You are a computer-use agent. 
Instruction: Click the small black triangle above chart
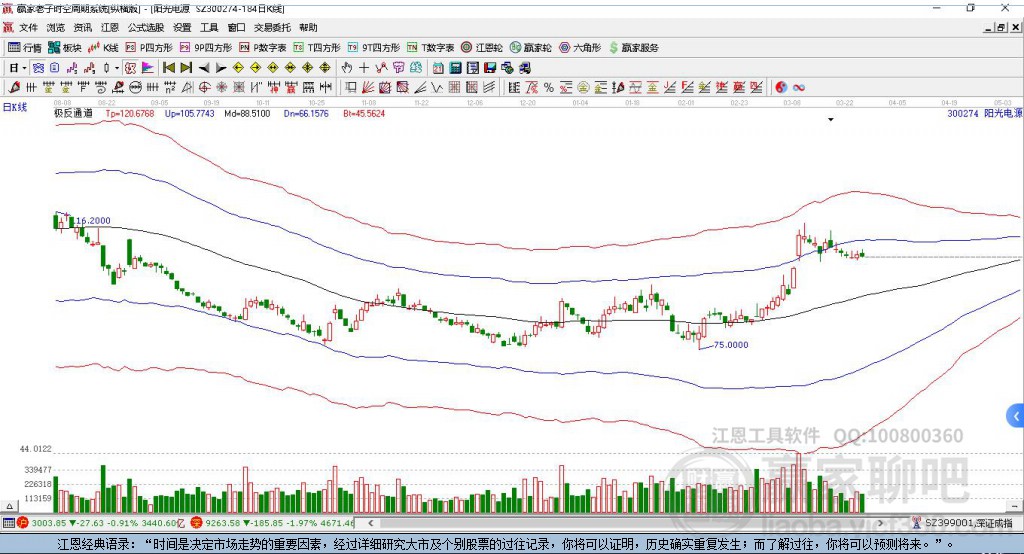[831, 120]
